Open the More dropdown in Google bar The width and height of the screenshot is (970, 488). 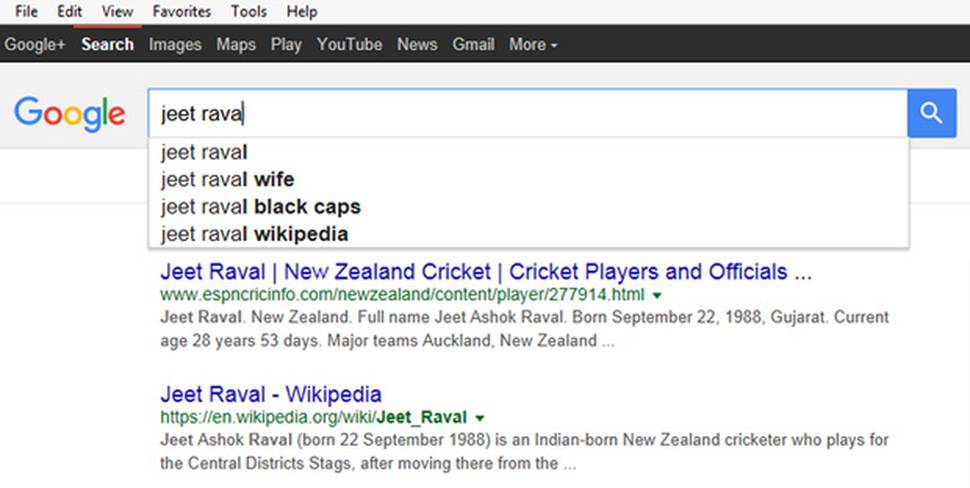point(533,45)
